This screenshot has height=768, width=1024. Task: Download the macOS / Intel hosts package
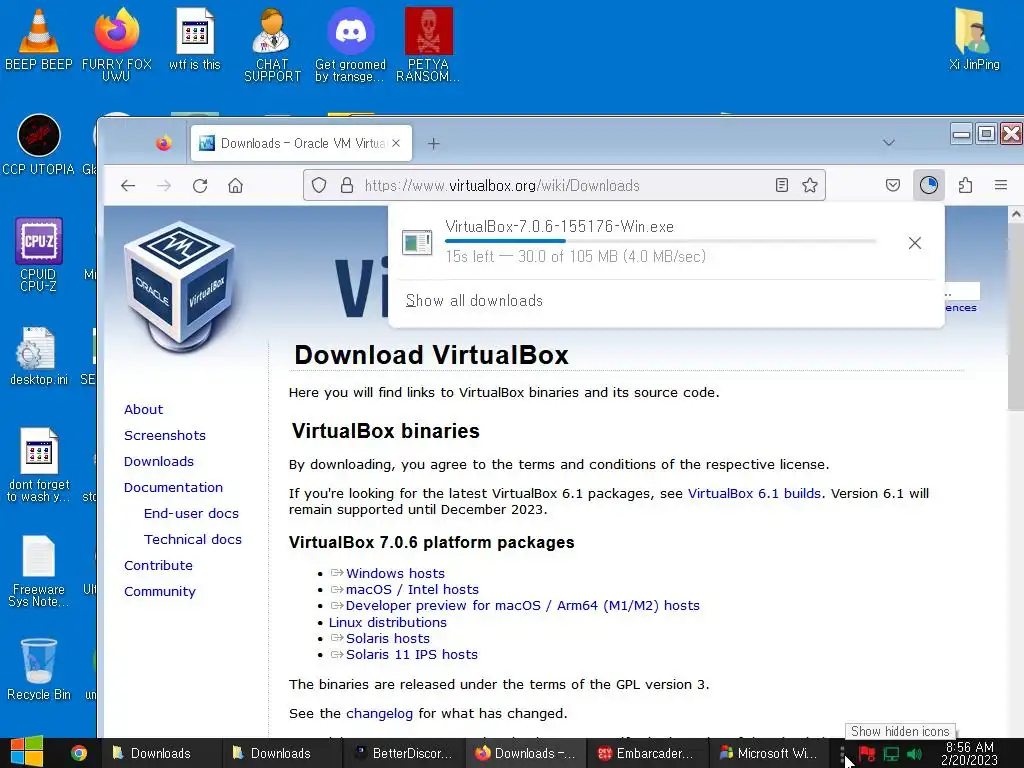point(412,590)
